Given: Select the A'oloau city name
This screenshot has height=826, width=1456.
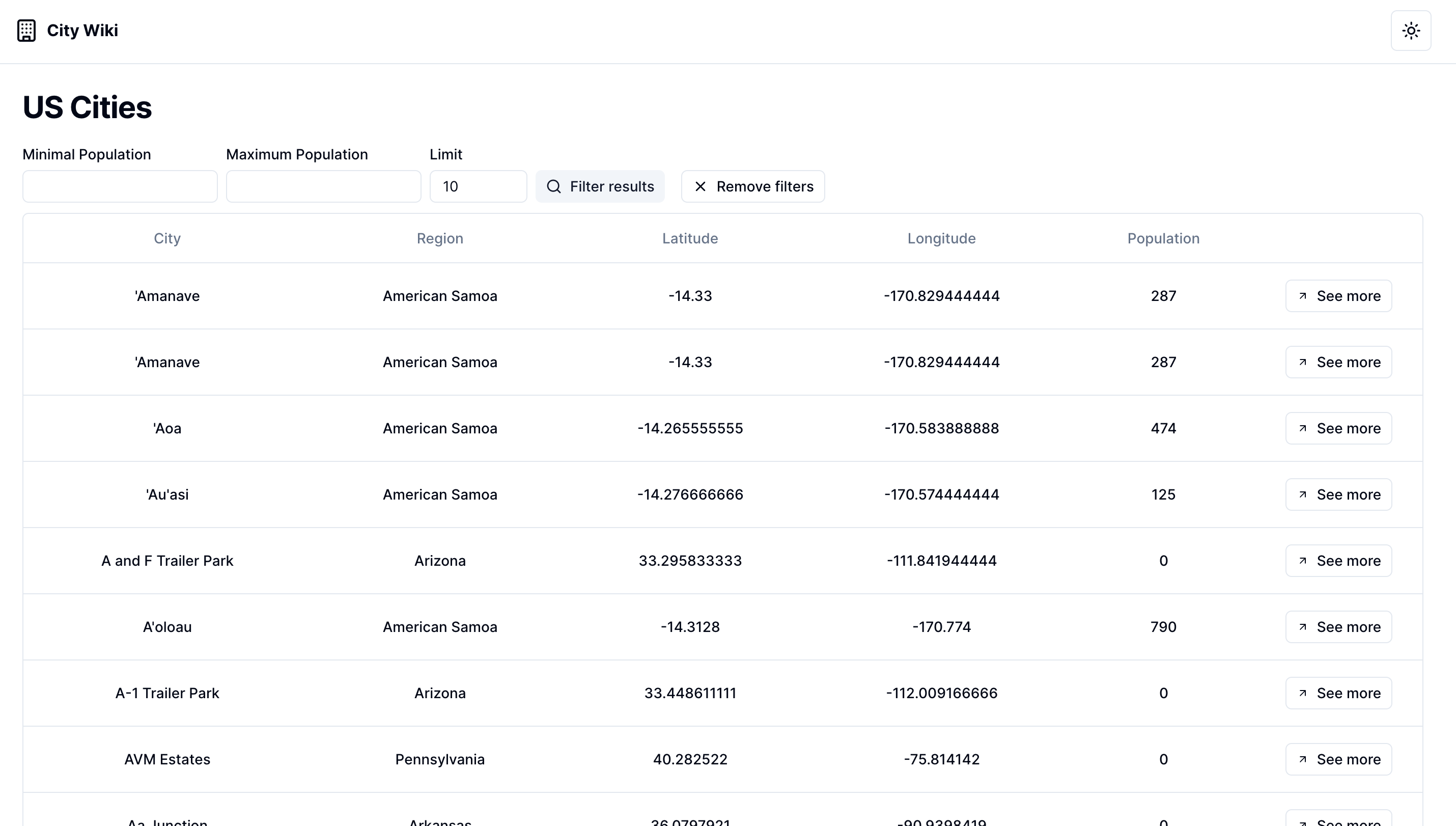Looking at the screenshot, I should pyautogui.click(x=167, y=627).
